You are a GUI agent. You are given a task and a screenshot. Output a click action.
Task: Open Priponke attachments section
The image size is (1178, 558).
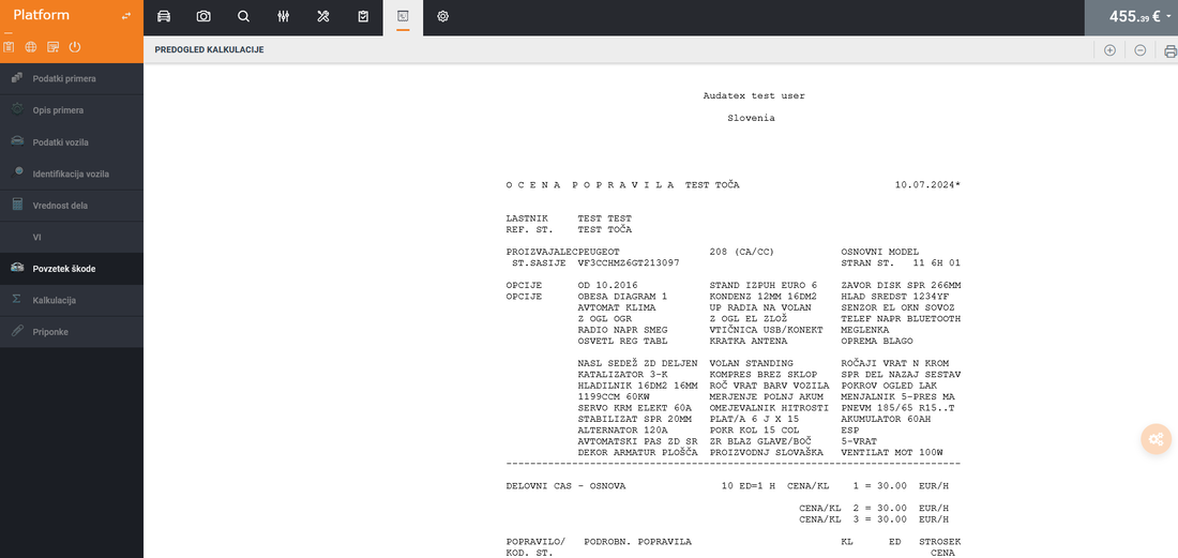[x=50, y=332]
